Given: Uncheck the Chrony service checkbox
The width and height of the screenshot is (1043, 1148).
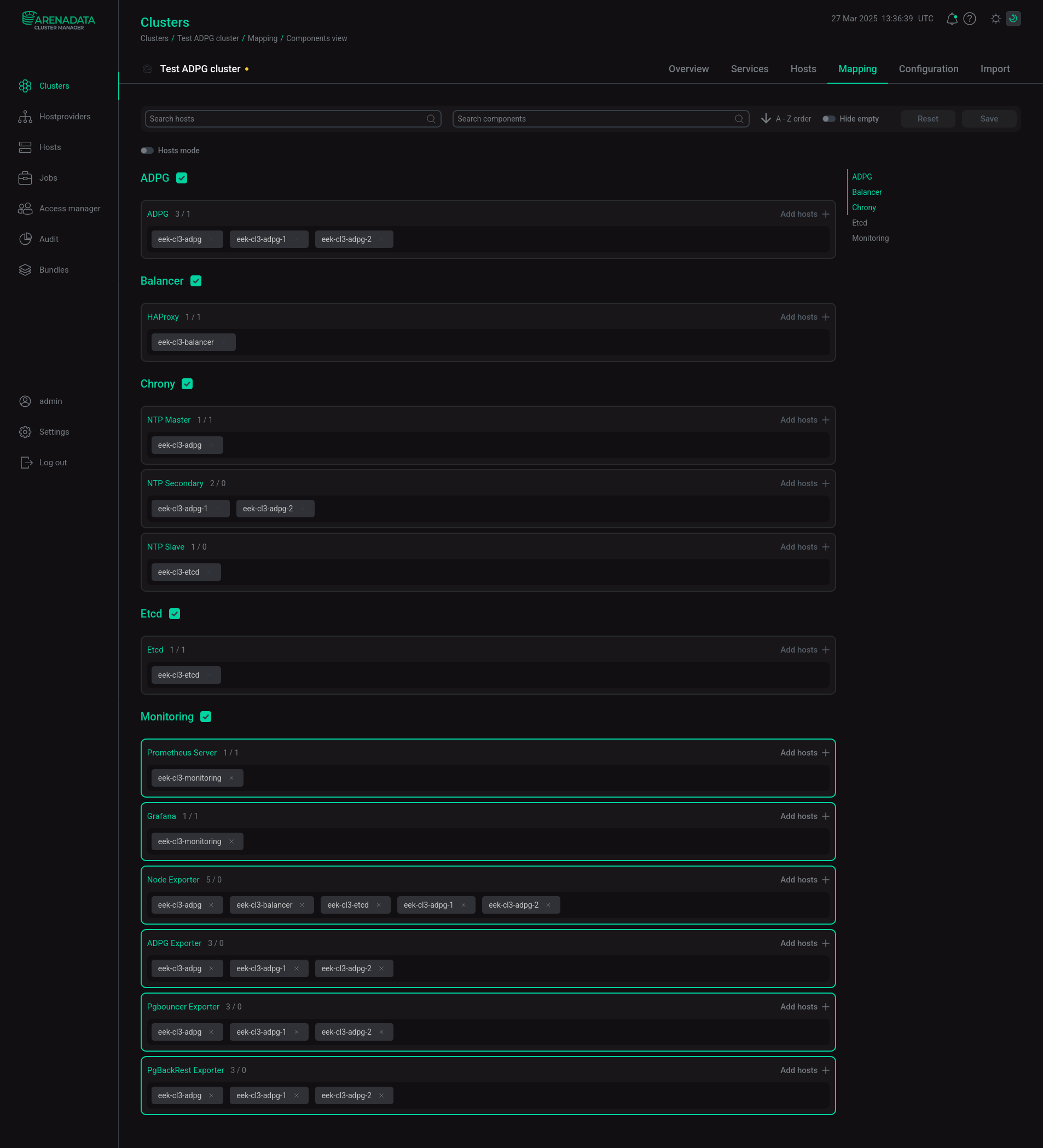Looking at the screenshot, I should (x=187, y=384).
